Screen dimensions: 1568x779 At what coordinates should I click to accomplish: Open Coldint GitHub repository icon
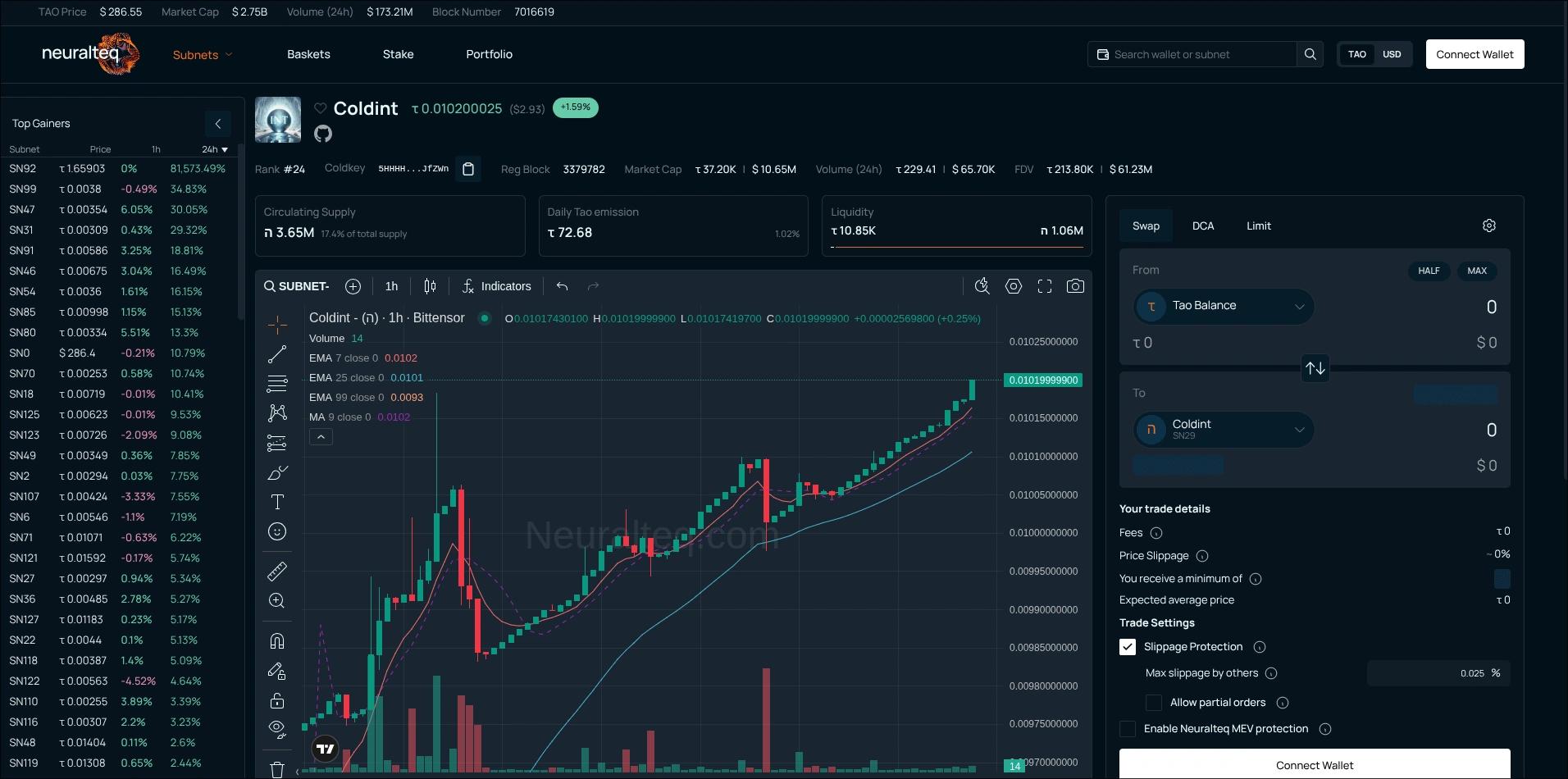323,133
